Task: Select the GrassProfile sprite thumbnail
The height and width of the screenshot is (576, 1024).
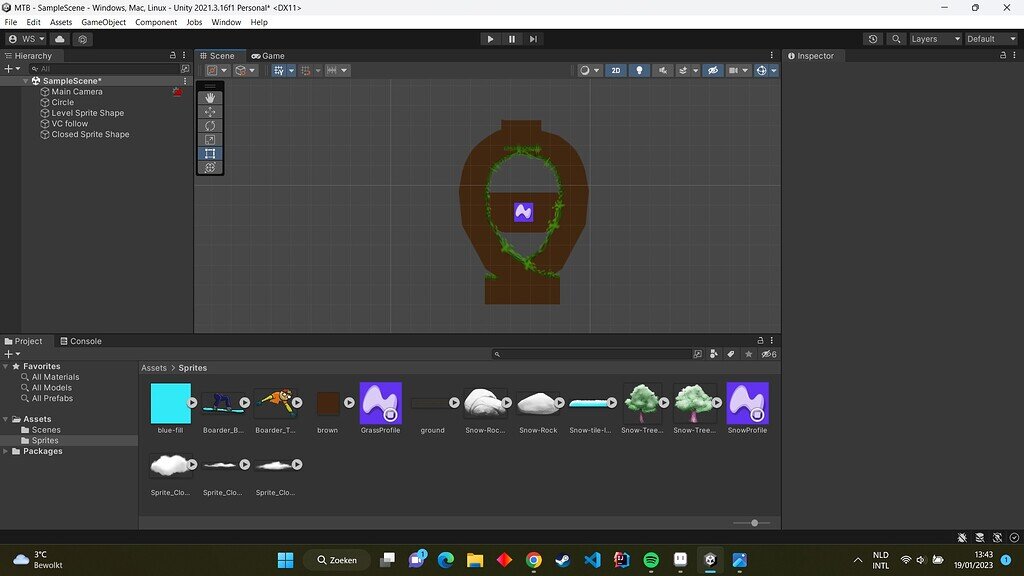Action: point(380,402)
